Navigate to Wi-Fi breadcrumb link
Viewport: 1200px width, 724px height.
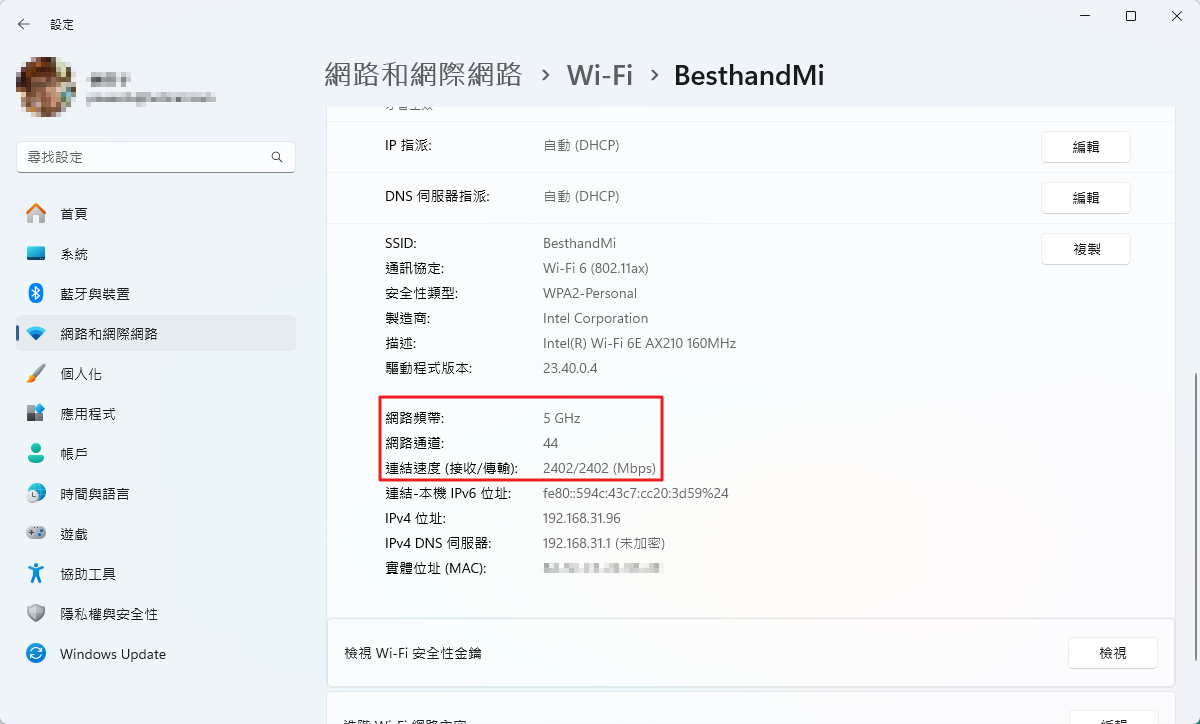(x=600, y=75)
